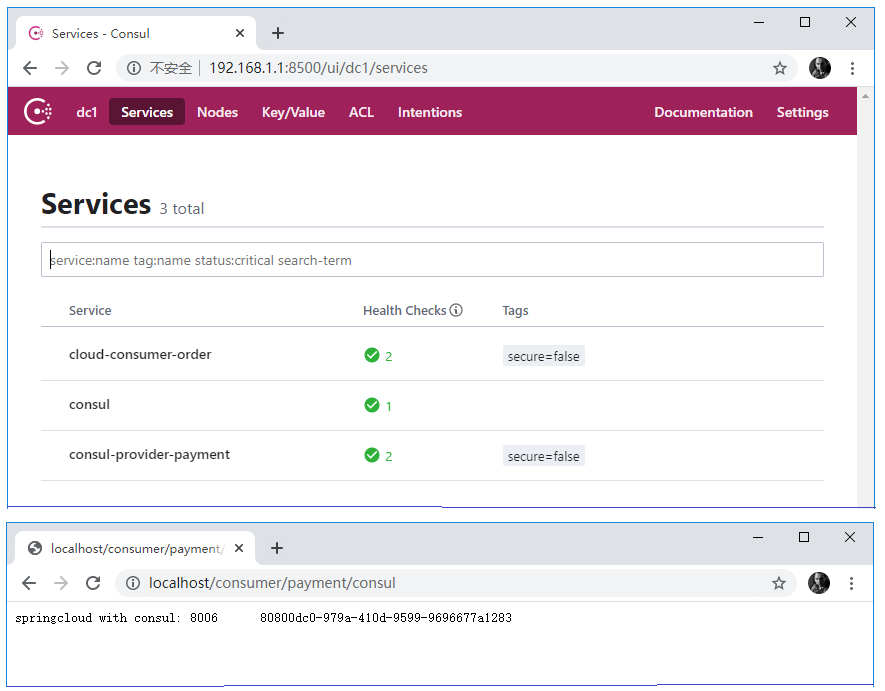Click the localhost/consumer/payment/consul address bar
Image resolution: width=885 pixels, height=691 pixels.
(x=272, y=583)
